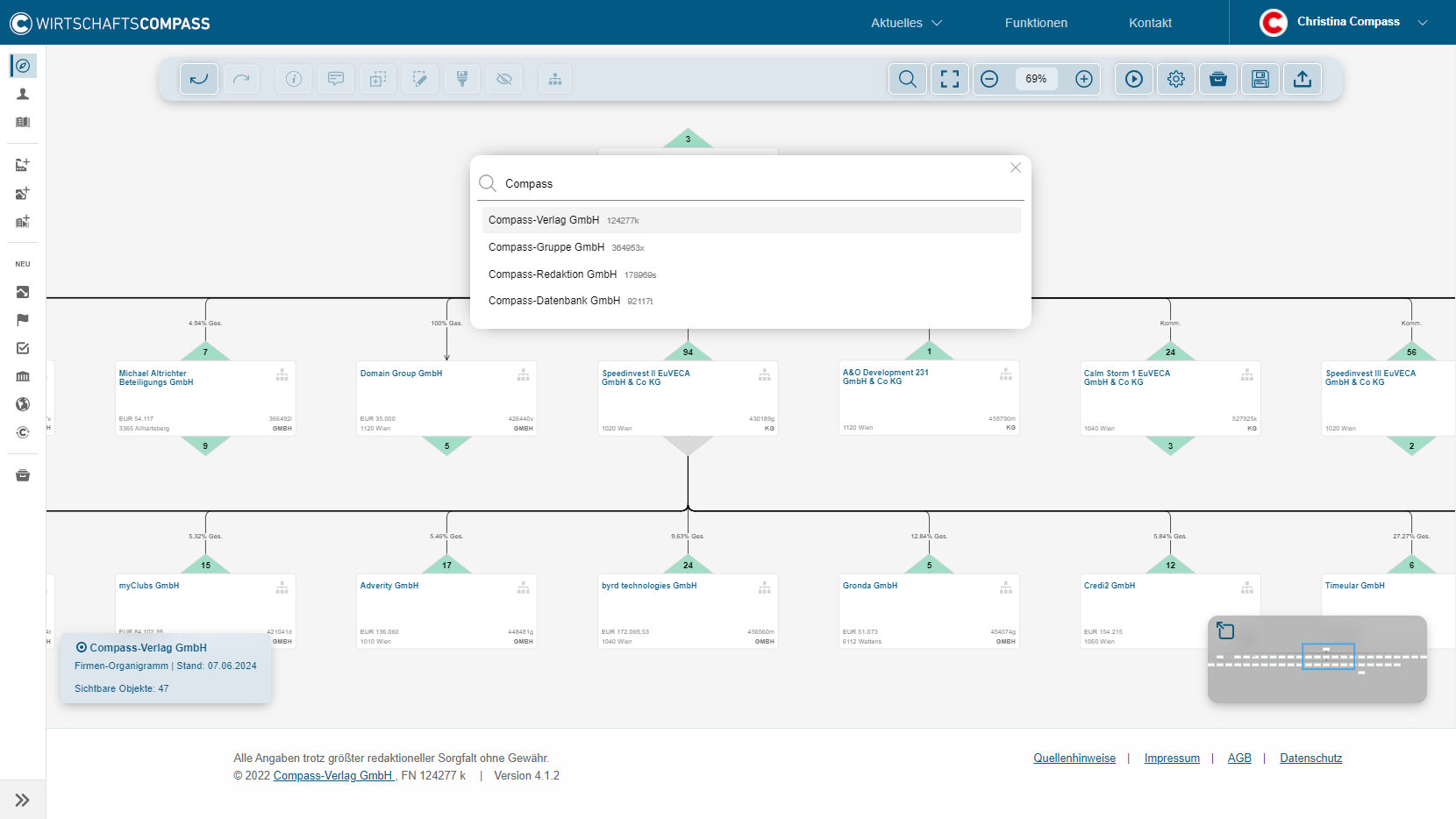Click the organigram icon on A&O Development card
The width and height of the screenshot is (1456, 819).
1005,374
